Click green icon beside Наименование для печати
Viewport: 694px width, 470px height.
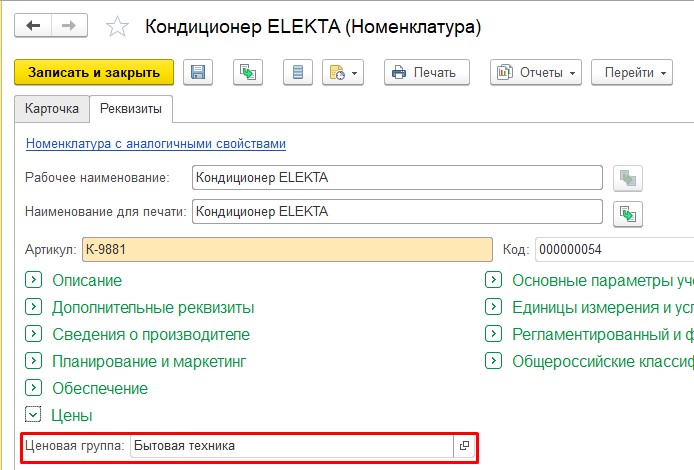point(628,214)
